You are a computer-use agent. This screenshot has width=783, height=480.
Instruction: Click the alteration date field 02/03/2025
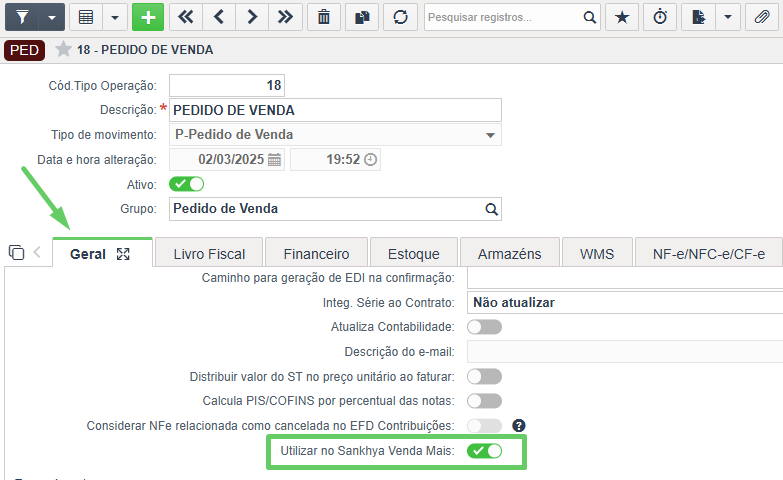point(227,160)
